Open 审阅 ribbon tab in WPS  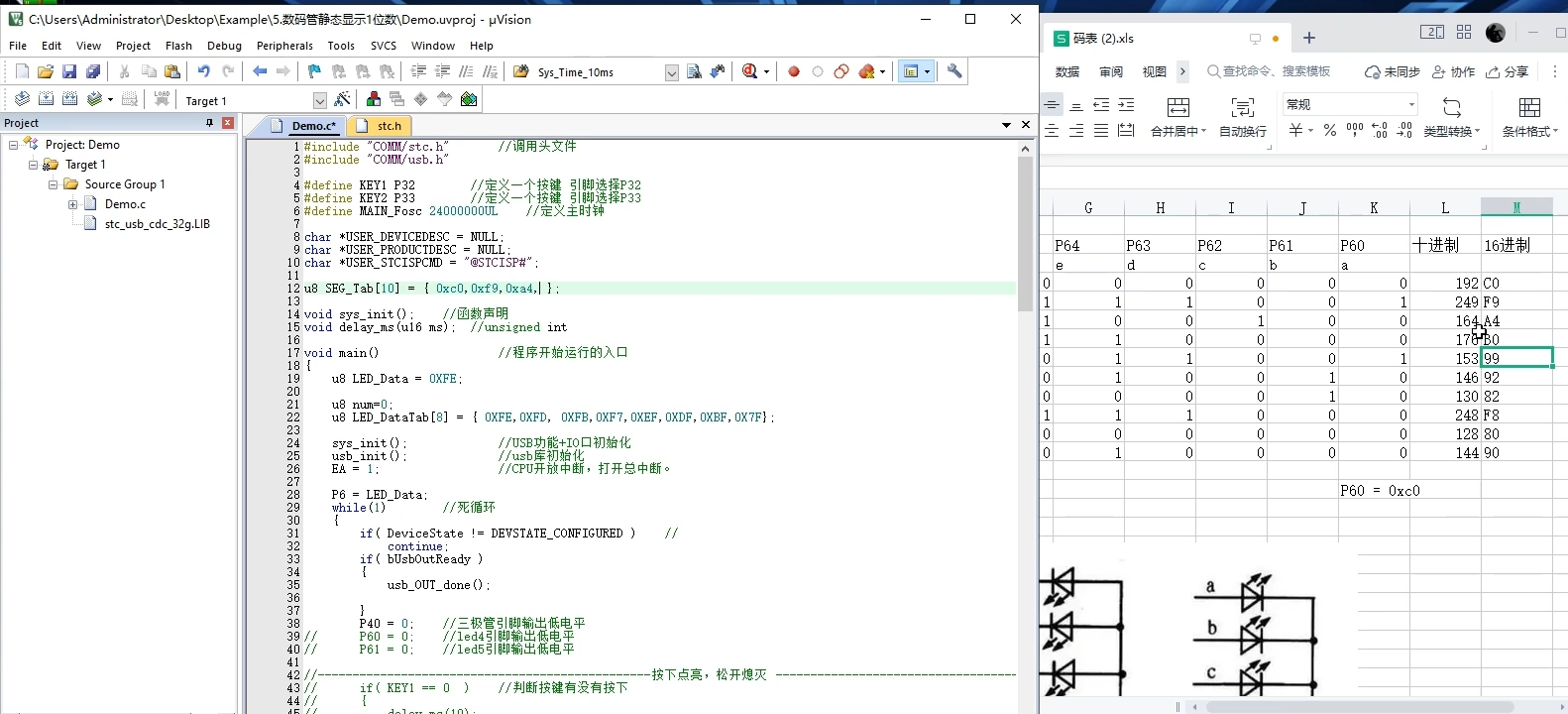point(1111,71)
